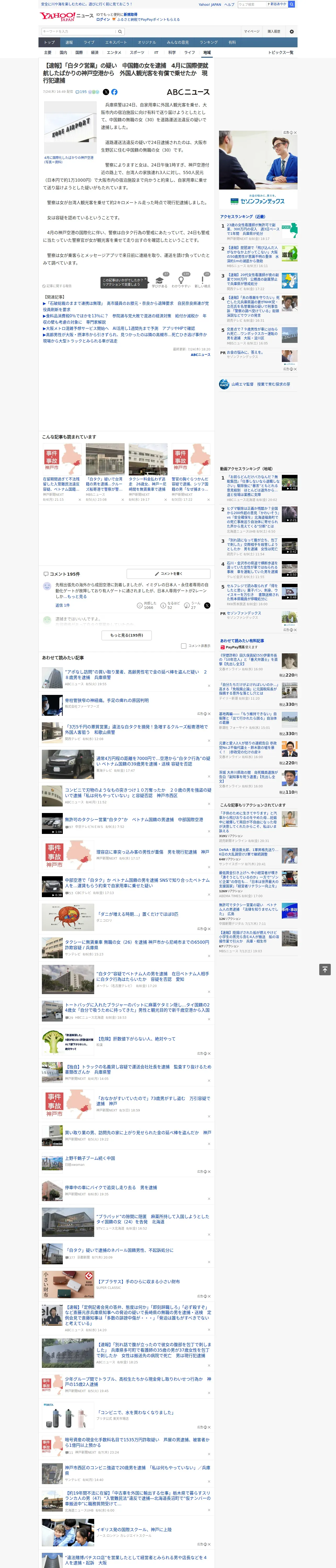Click the ログイン link

[103, 20]
